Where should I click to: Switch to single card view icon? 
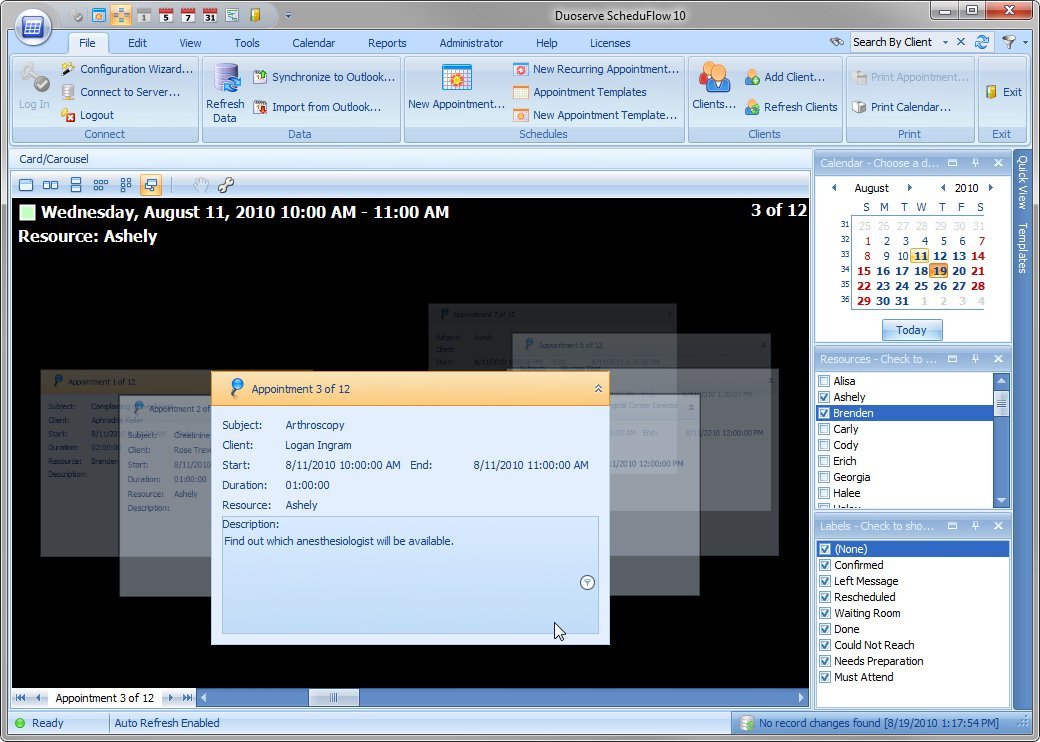tap(25, 185)
